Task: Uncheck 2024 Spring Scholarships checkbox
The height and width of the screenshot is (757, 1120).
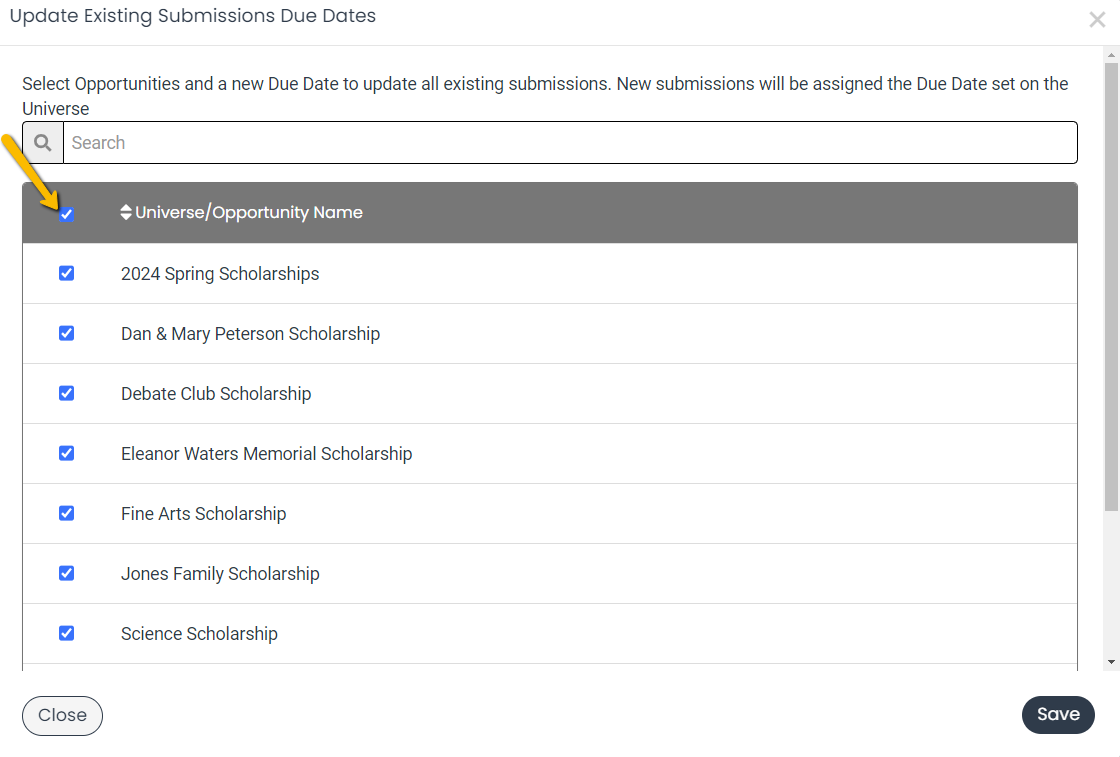Action: [66, 274]
